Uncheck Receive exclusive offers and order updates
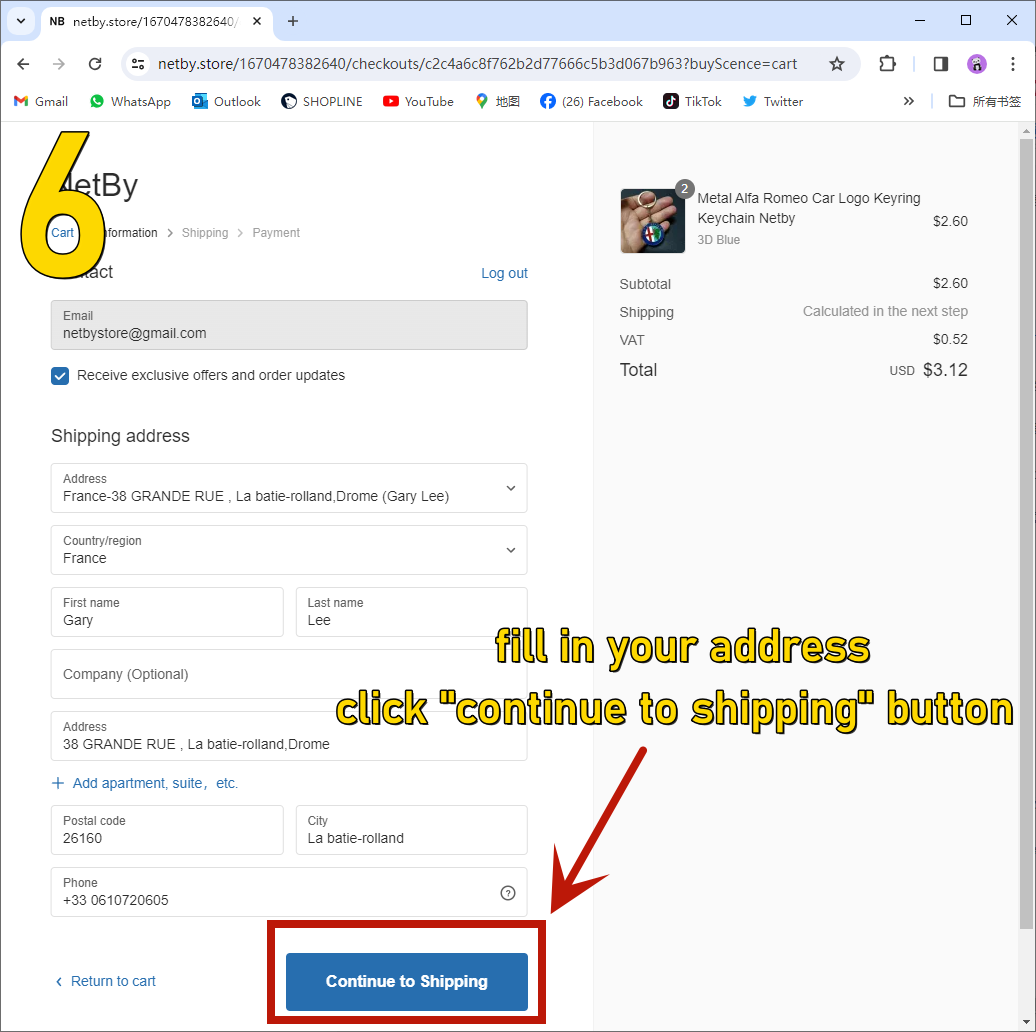 click(60, 376)
